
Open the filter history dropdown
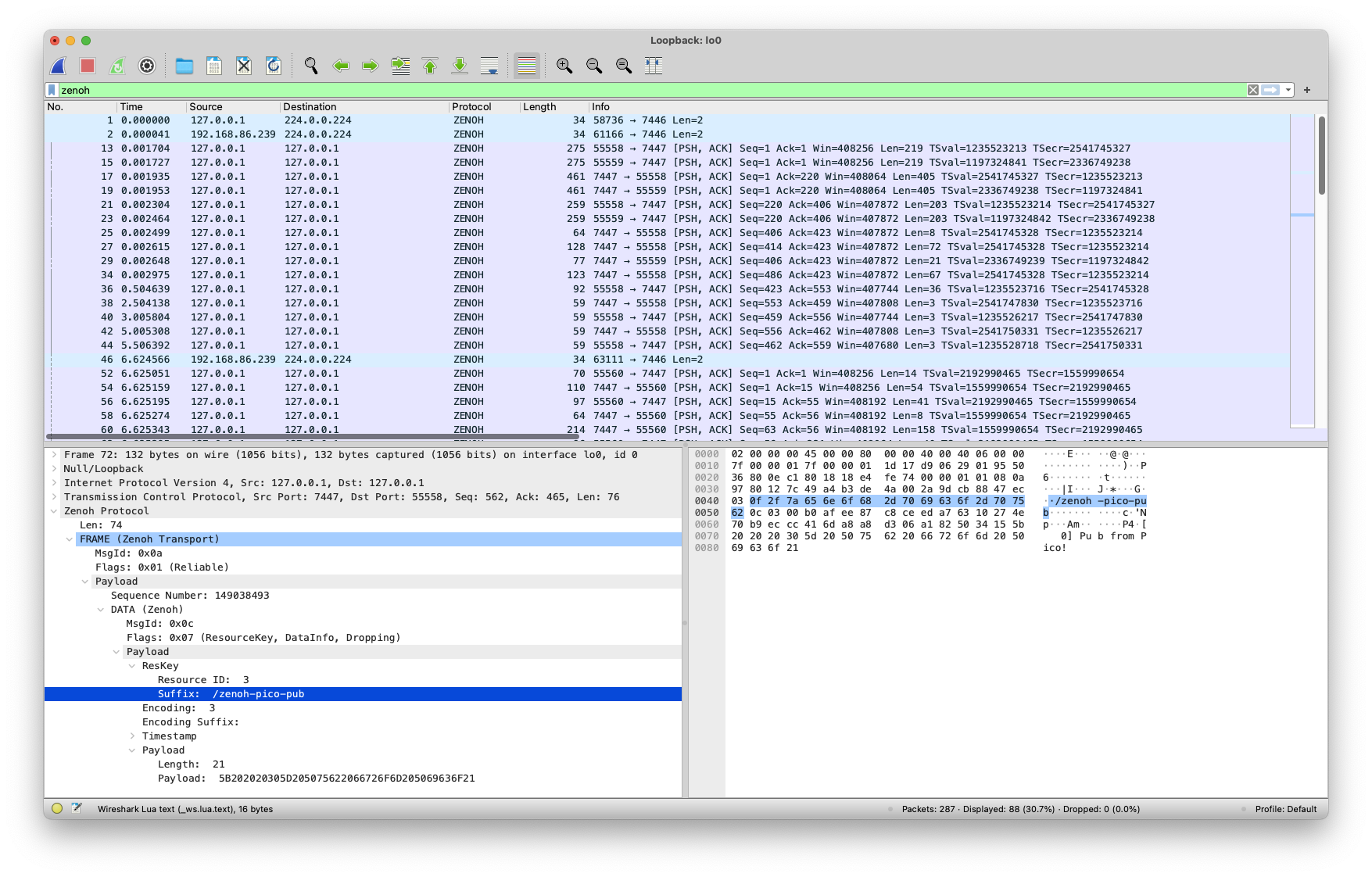pos(1287,90)
